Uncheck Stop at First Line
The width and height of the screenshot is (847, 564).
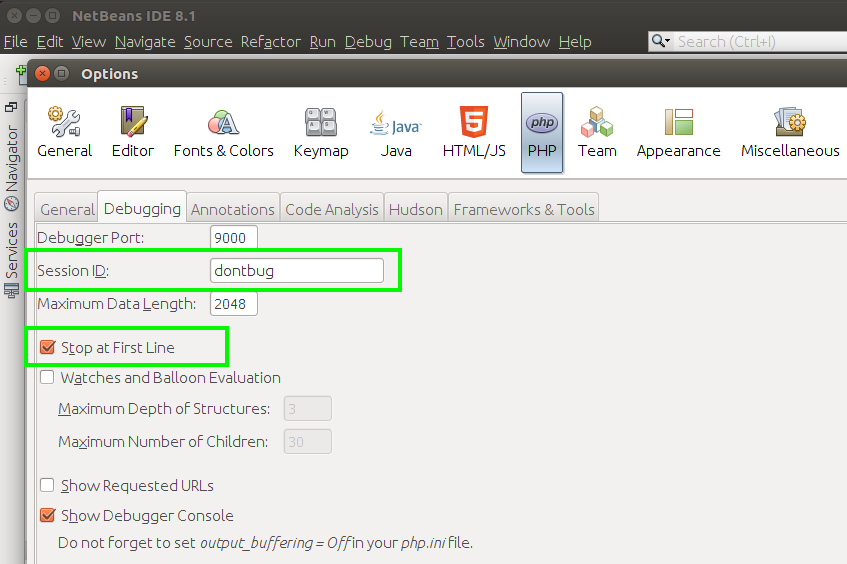[x=48, y=347]
